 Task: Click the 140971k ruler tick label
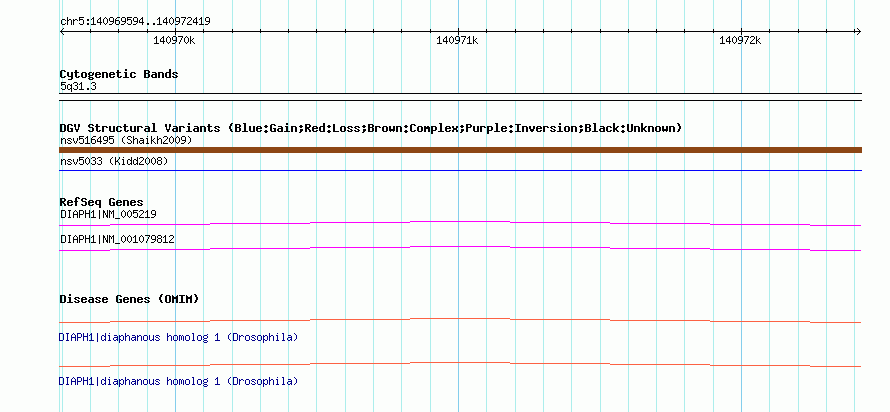click(x=457, y=40)
